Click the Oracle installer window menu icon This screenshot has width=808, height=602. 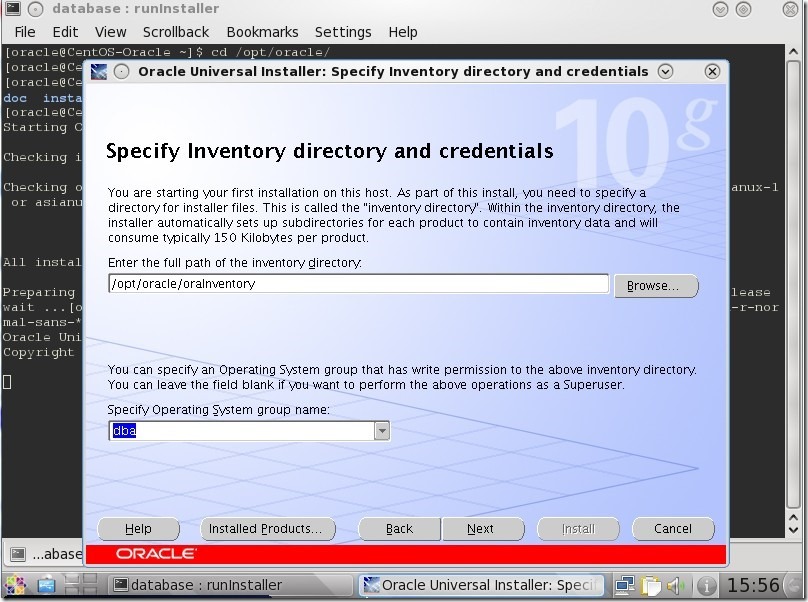pos(99,71)
